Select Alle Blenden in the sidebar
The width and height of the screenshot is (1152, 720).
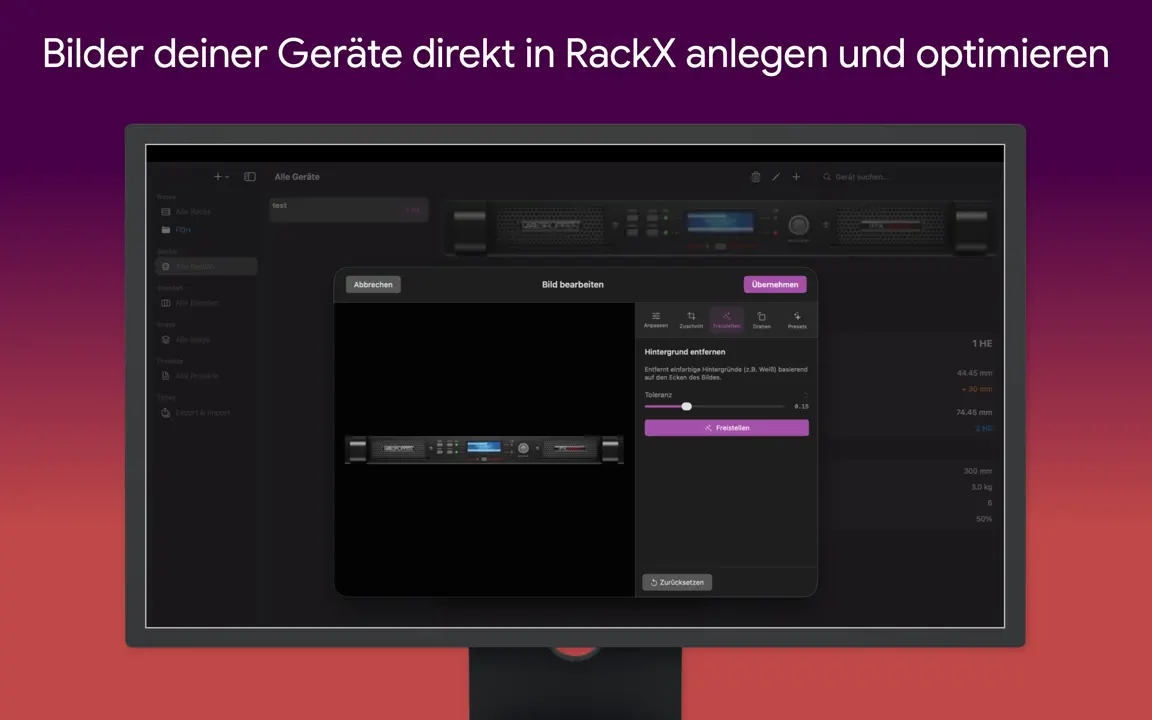206,303
